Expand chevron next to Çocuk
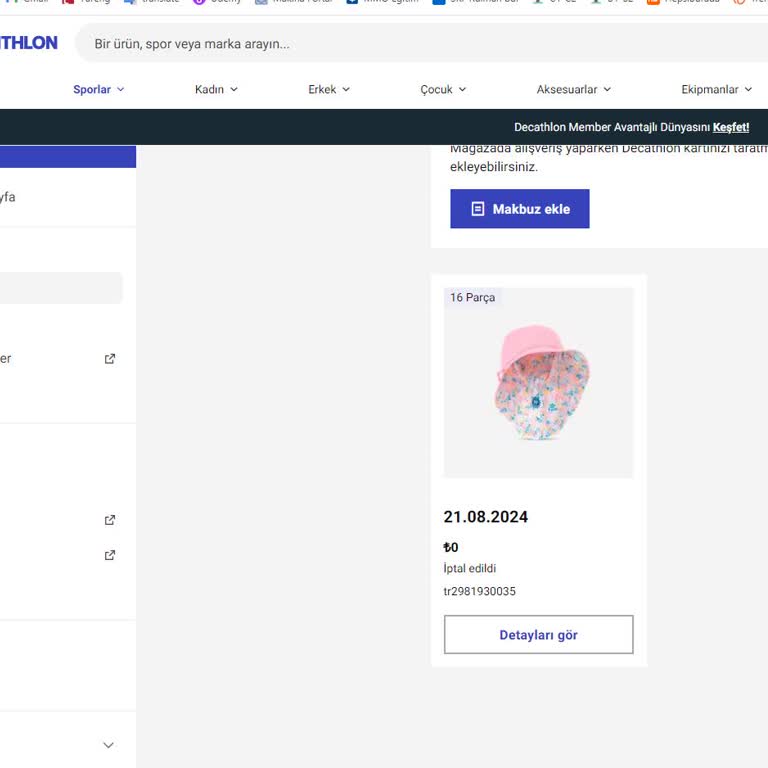 (x=462, y=89)
